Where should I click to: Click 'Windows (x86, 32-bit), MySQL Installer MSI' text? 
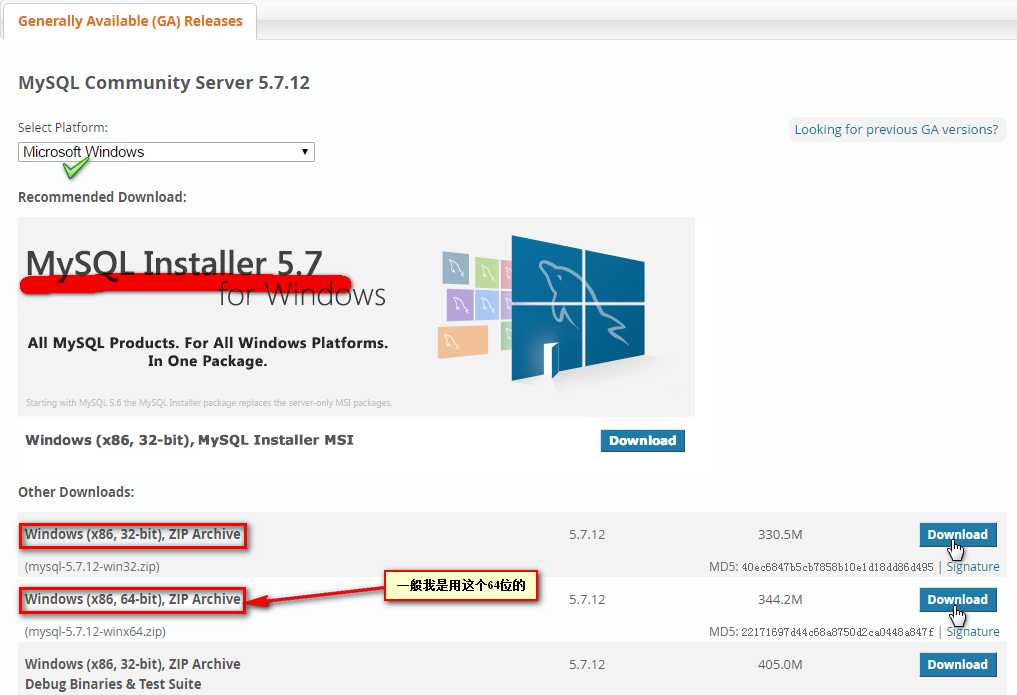click(189, 440)
